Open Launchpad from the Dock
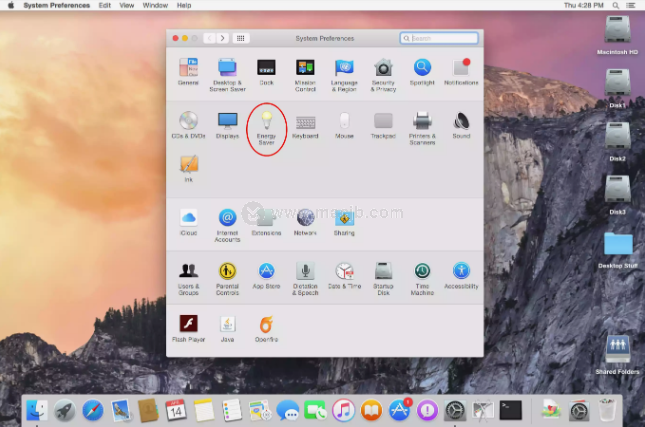Image resolution: width=645 pixels, height=427 pixels. click(65, 410)
